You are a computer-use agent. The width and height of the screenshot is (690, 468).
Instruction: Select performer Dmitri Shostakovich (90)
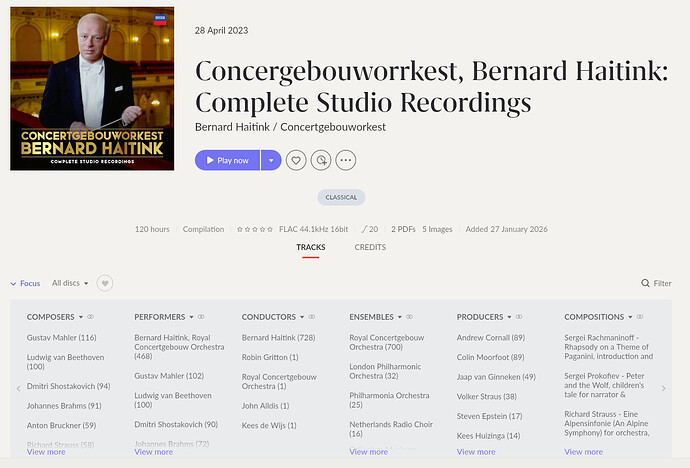tap(176, 424)
